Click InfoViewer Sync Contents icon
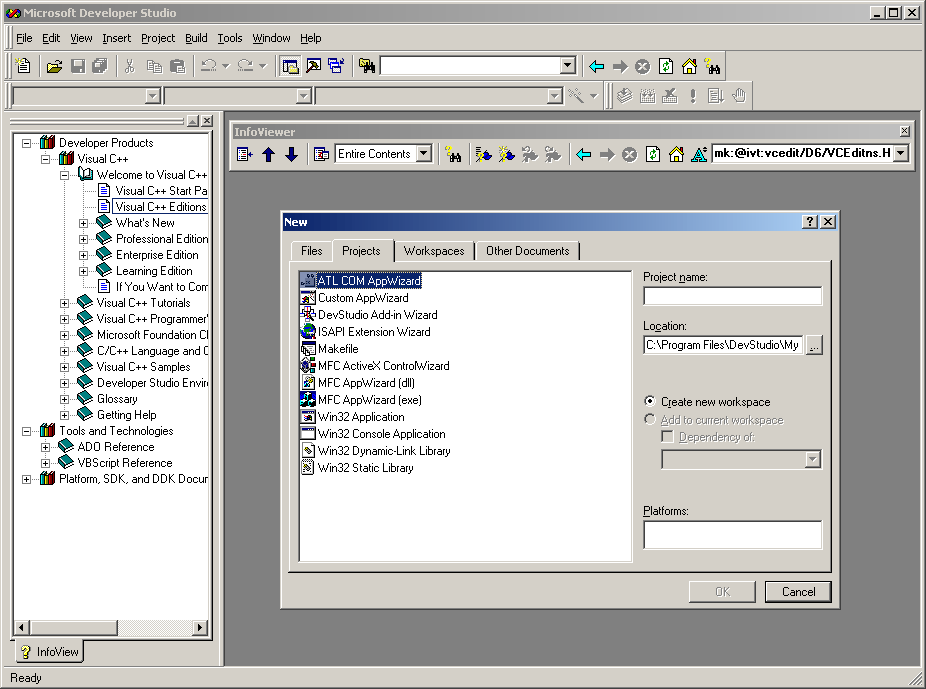 pos(244,155)
